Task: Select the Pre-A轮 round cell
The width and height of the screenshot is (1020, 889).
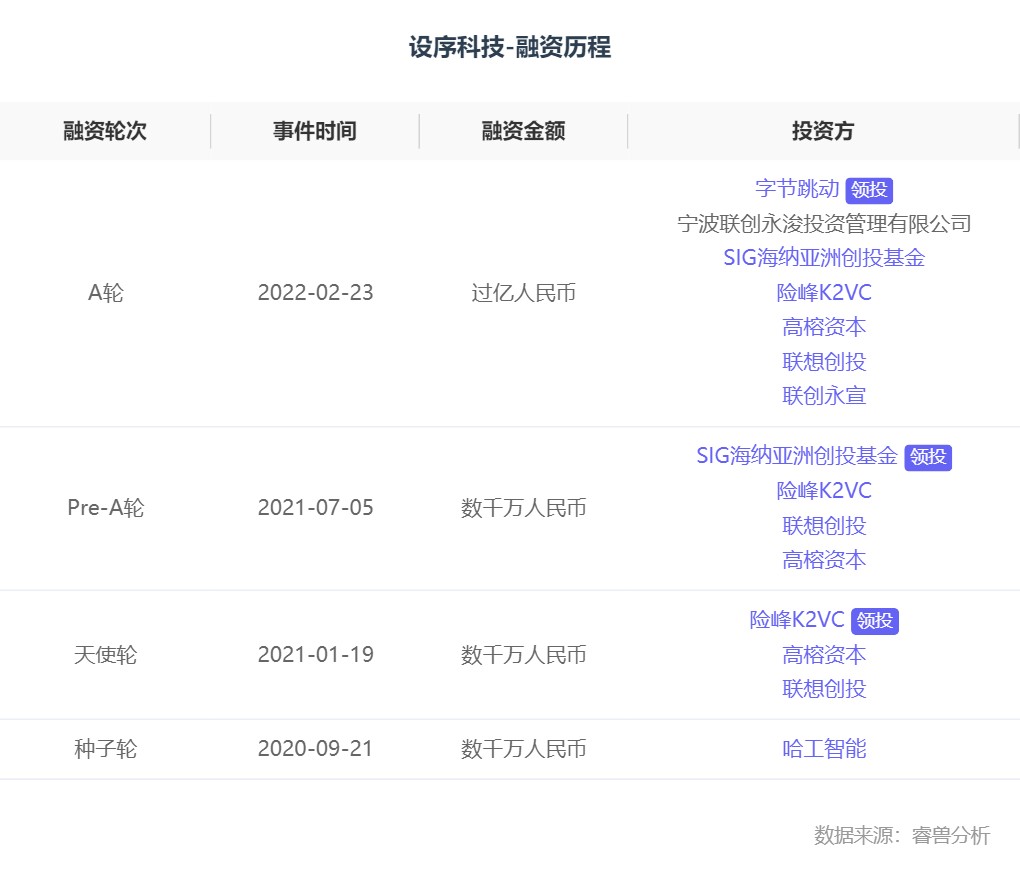Action: pyautogui.click(x=105, y=508)
